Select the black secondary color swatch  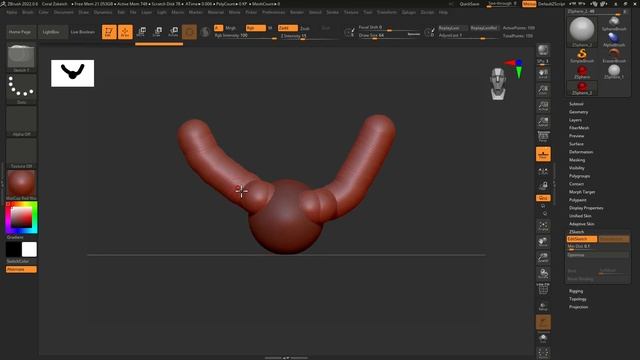13,249
